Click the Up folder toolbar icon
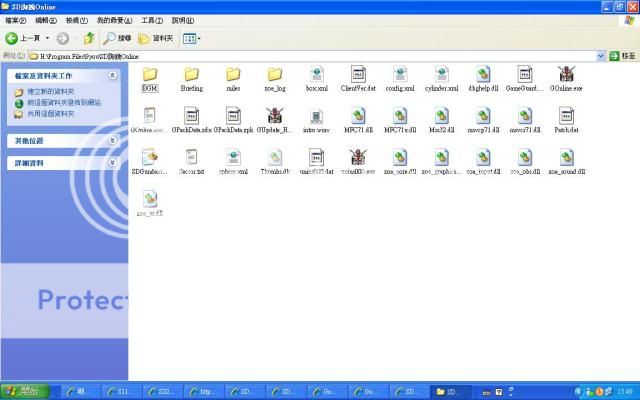This screenshot has height=400, width=640. pos(89,38)
